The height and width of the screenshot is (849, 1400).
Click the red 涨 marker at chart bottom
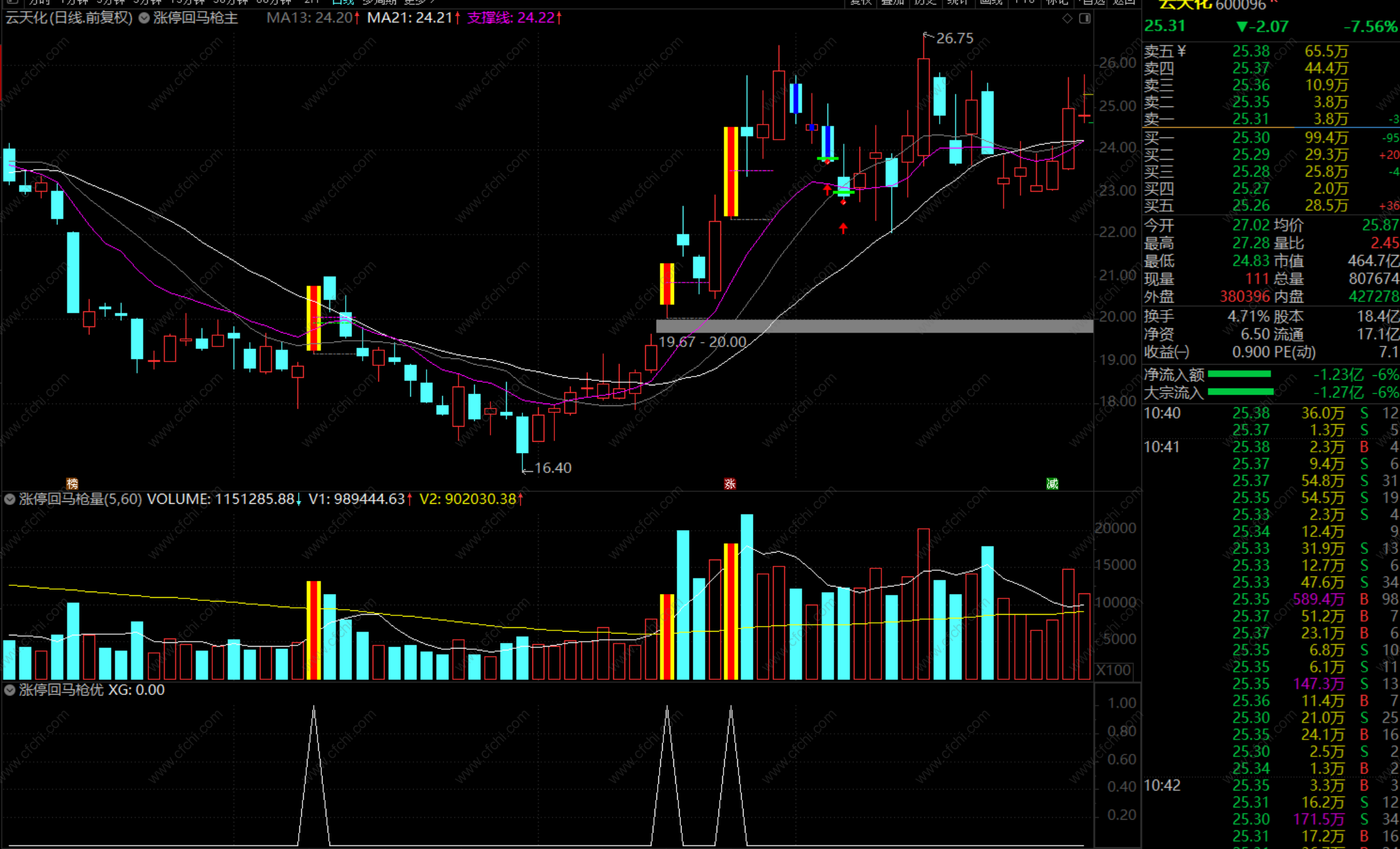pos(730,484)
